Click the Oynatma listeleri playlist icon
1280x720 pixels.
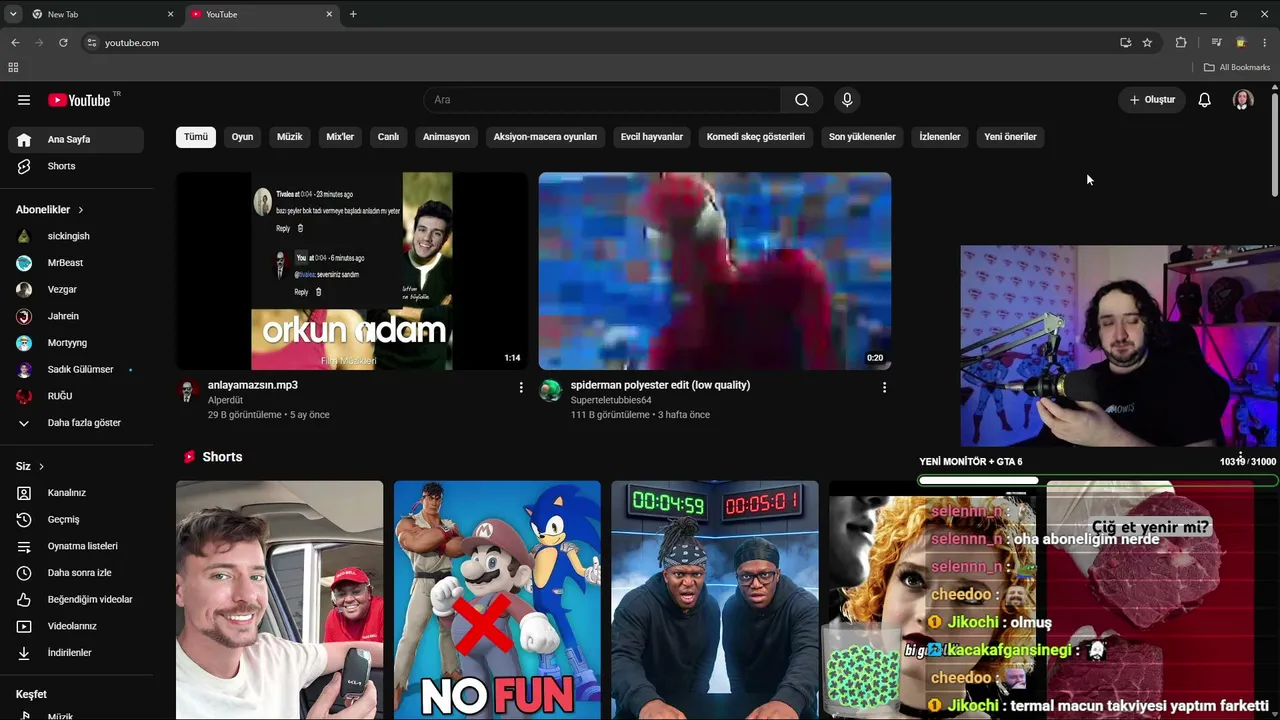click(x=24, y=546)
